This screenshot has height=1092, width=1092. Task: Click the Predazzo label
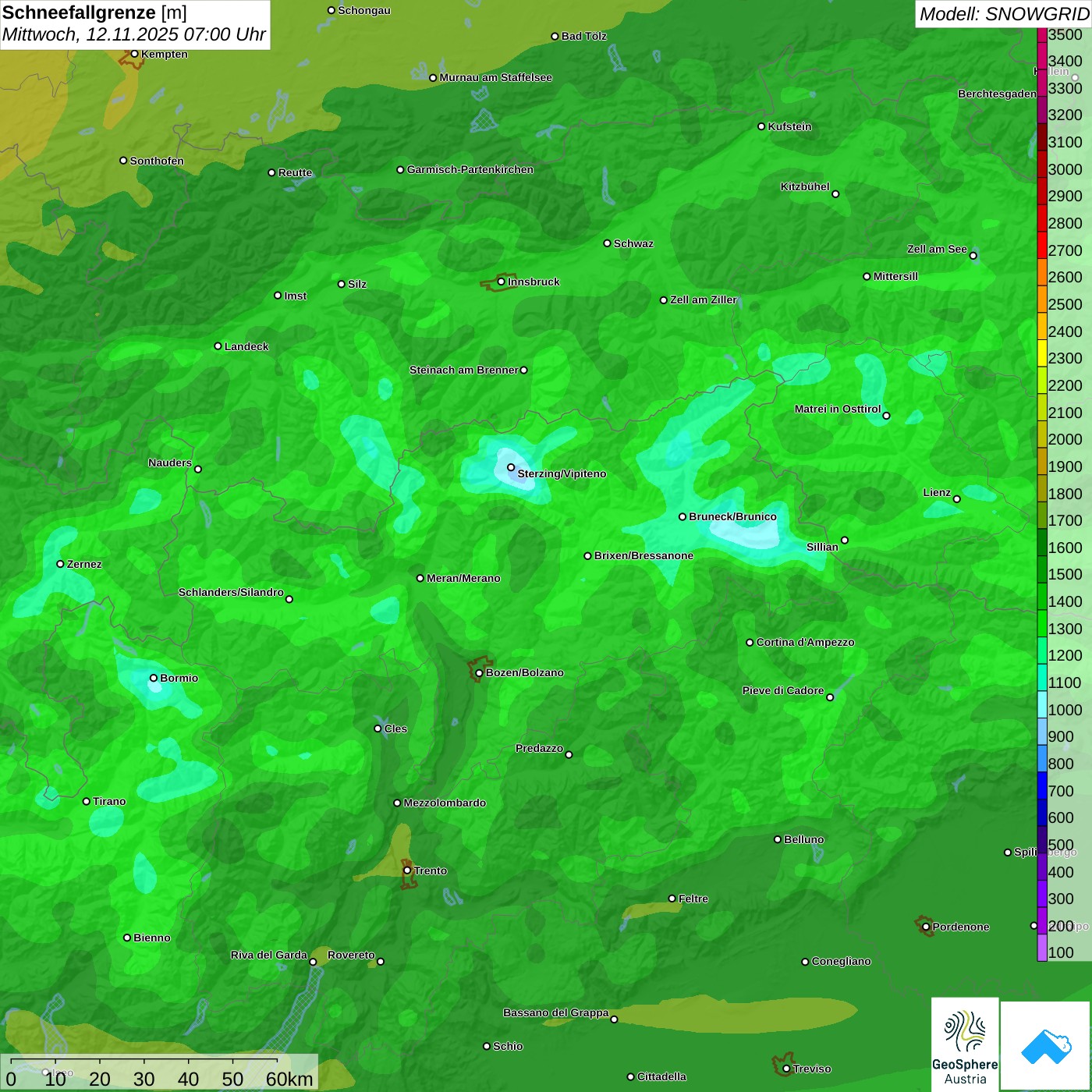tap(539, 748)
